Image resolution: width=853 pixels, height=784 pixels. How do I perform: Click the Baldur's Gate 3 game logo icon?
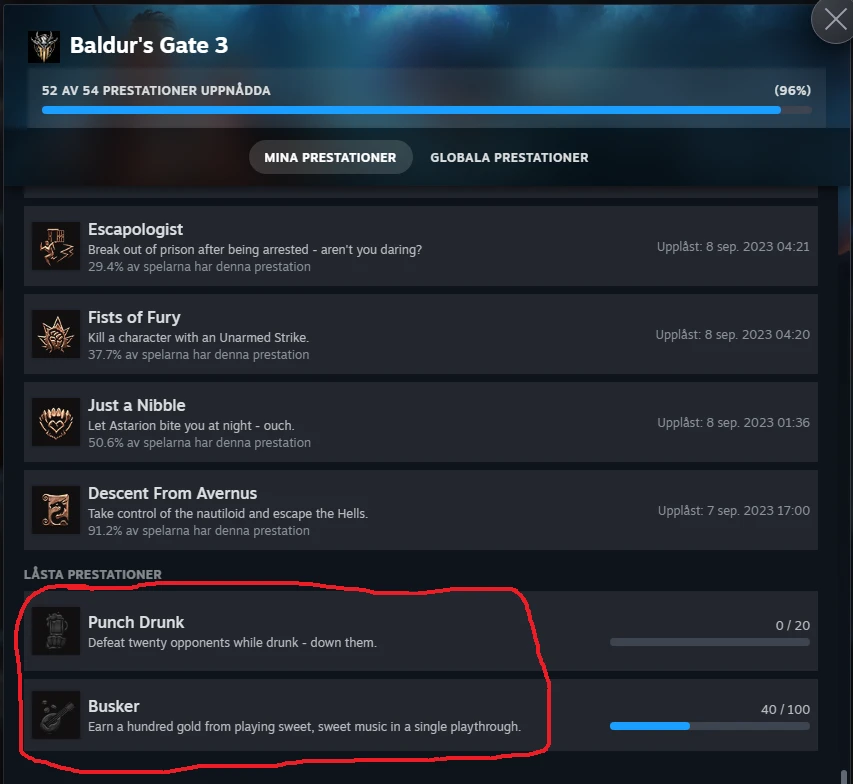tap(44, 46)
